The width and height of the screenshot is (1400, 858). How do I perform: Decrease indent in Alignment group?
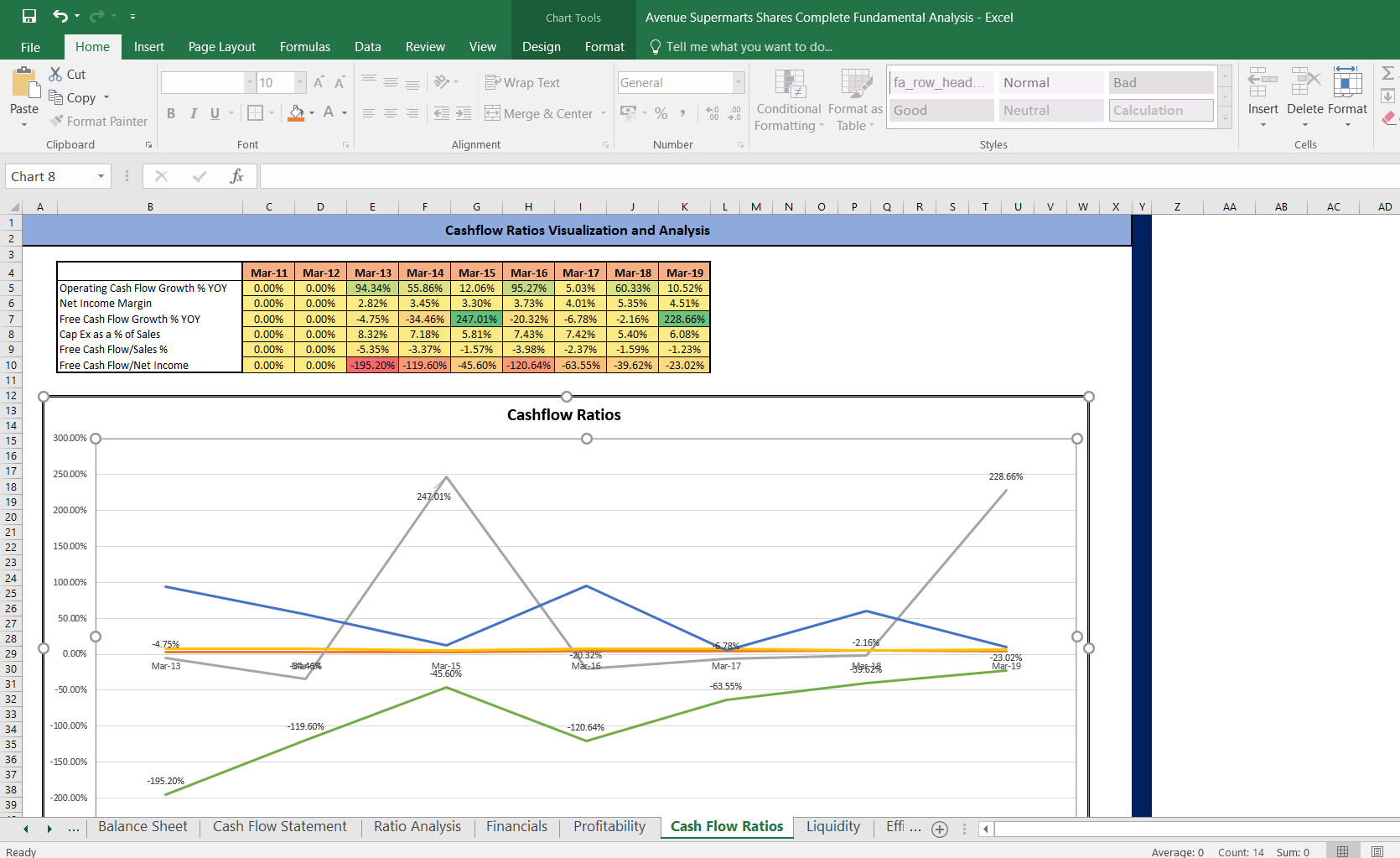pyautogui.click(x=441, y=113)
